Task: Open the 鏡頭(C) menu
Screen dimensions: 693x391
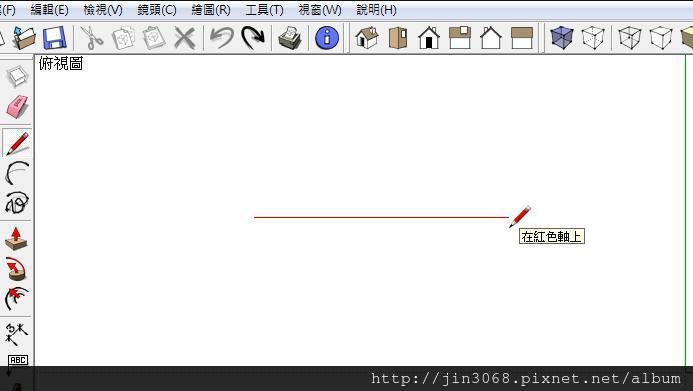Action: pyautogui.click(x=157, y=10)
